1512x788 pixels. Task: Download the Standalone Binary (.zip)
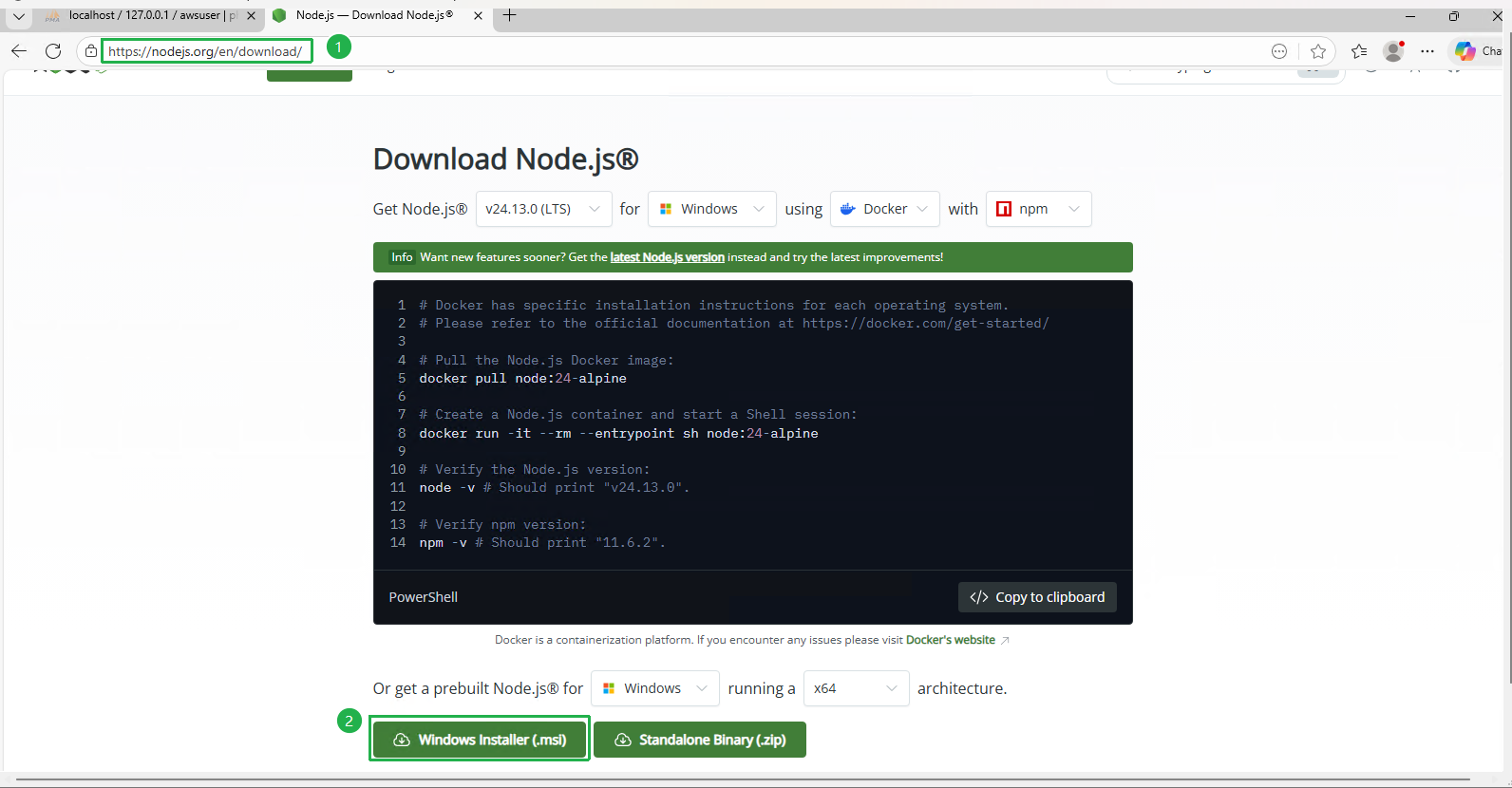pyautogui.click(x=700, y=740)
